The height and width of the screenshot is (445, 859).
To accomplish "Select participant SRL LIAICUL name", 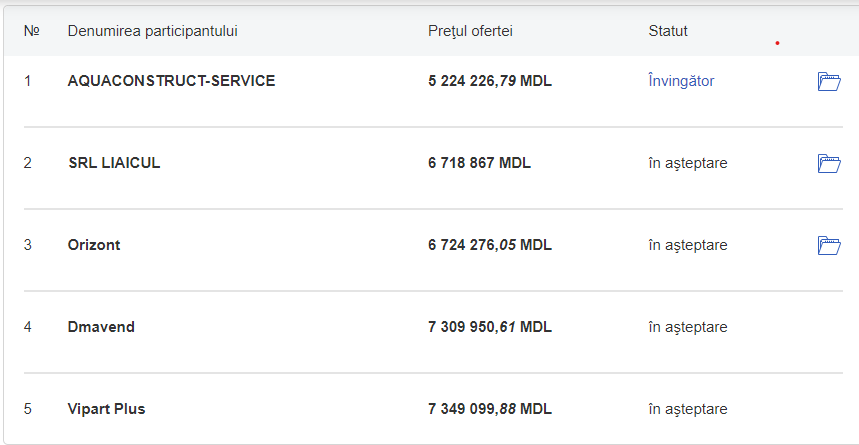I will 114,163.
